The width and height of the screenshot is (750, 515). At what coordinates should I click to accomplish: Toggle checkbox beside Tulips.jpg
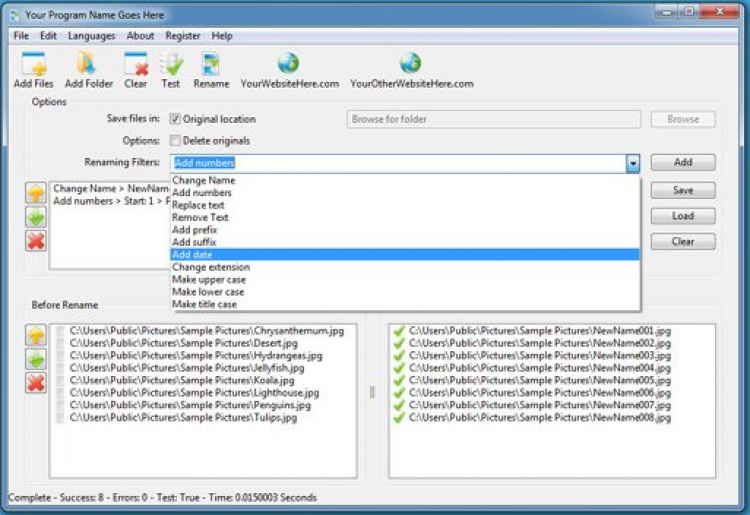(x=60, y=418)
